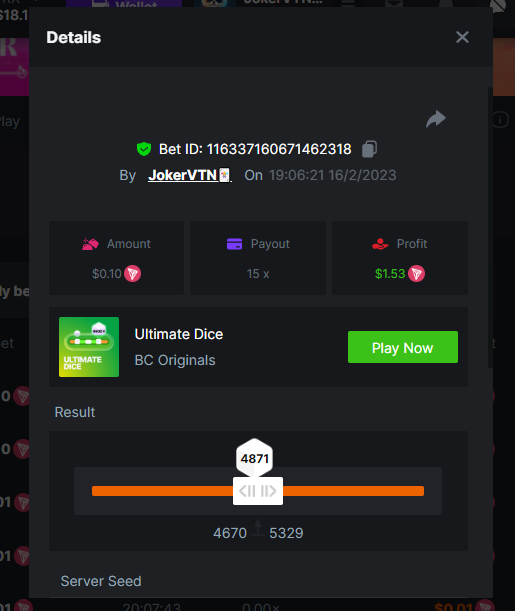This screenshot has width=515, height=611.
Task: Click the TRX coin icon beside Profit
Action: [x=416, y=274]
